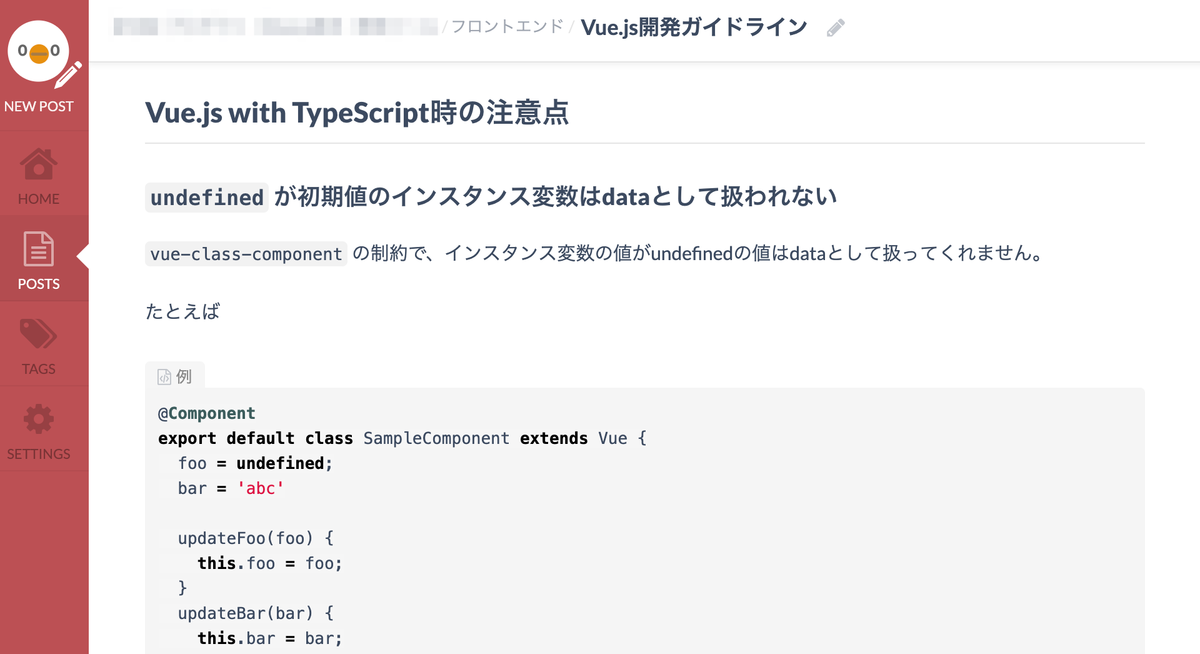The width and height of the screenshot is (1200, 654).
Task: Click the @Component decorator line
Action: [207, 413]
